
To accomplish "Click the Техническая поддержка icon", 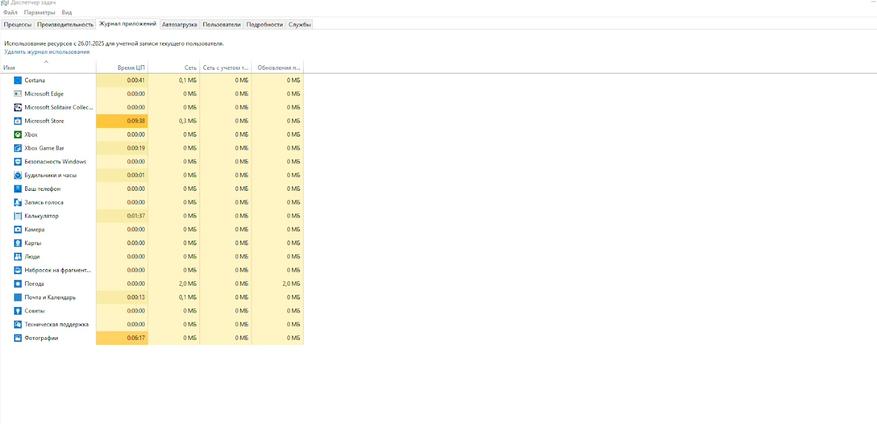I will click(17, 324).
